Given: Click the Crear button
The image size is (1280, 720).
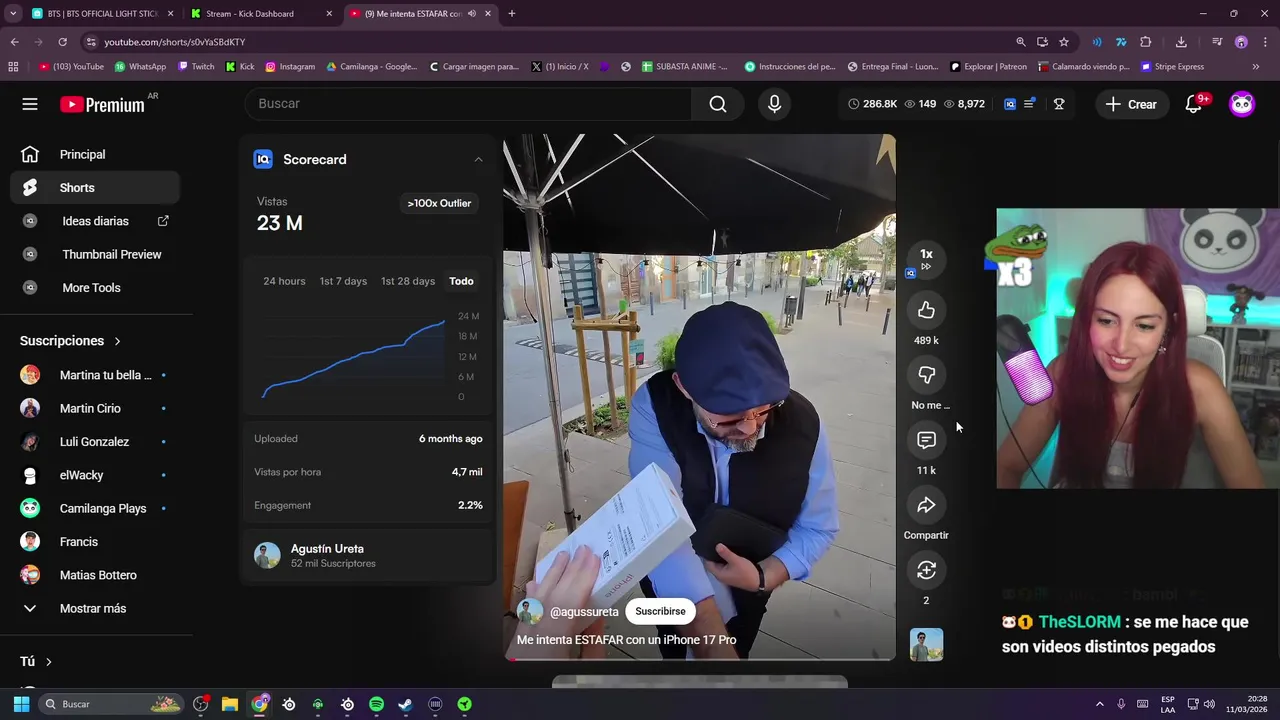Looking at the screenshot, I should 1132,104.
